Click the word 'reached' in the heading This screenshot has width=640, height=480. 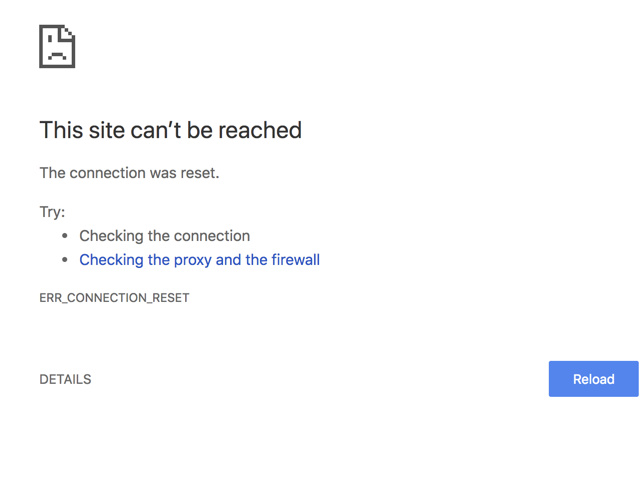[260, 130]
